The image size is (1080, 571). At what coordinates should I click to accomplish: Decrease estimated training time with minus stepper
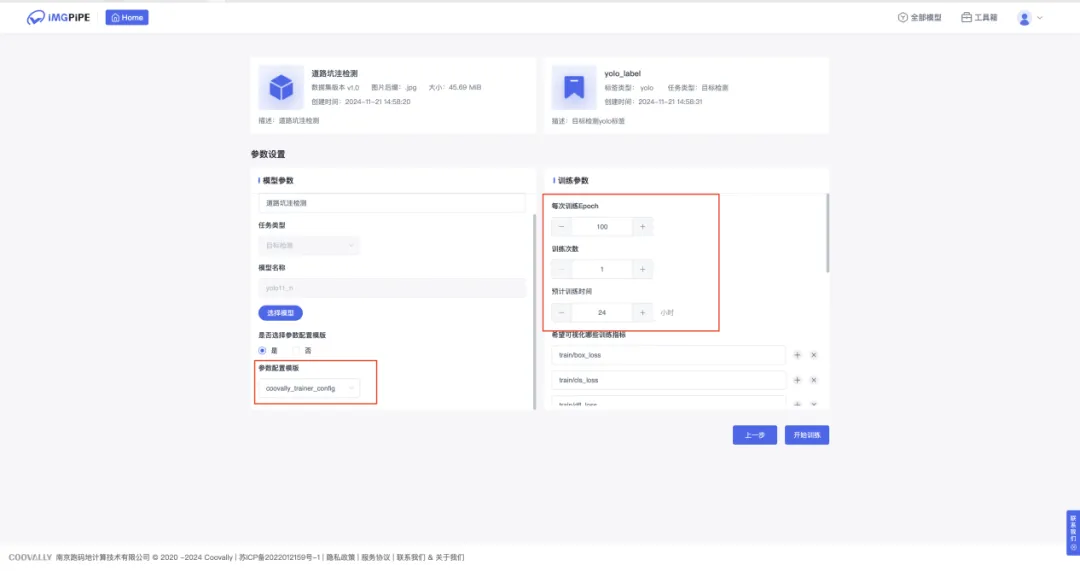tap(561, 313)
